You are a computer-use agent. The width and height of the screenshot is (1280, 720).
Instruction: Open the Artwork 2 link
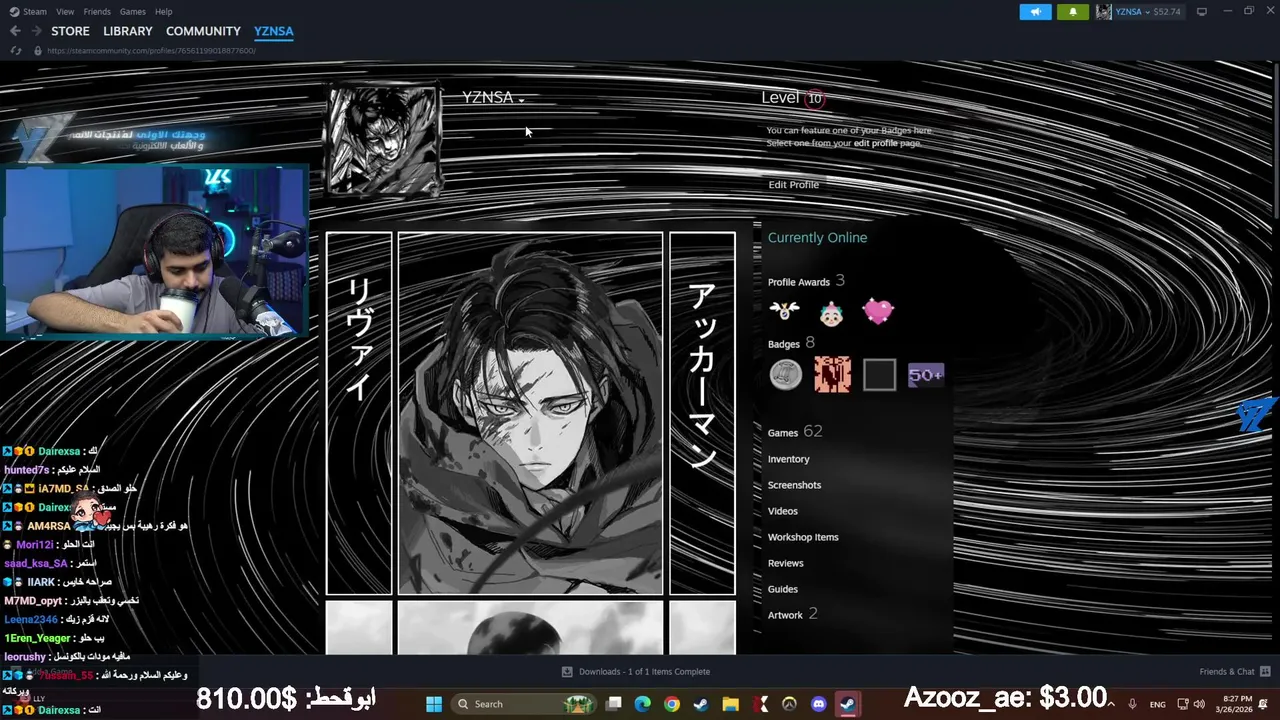[x=793, y=614]
